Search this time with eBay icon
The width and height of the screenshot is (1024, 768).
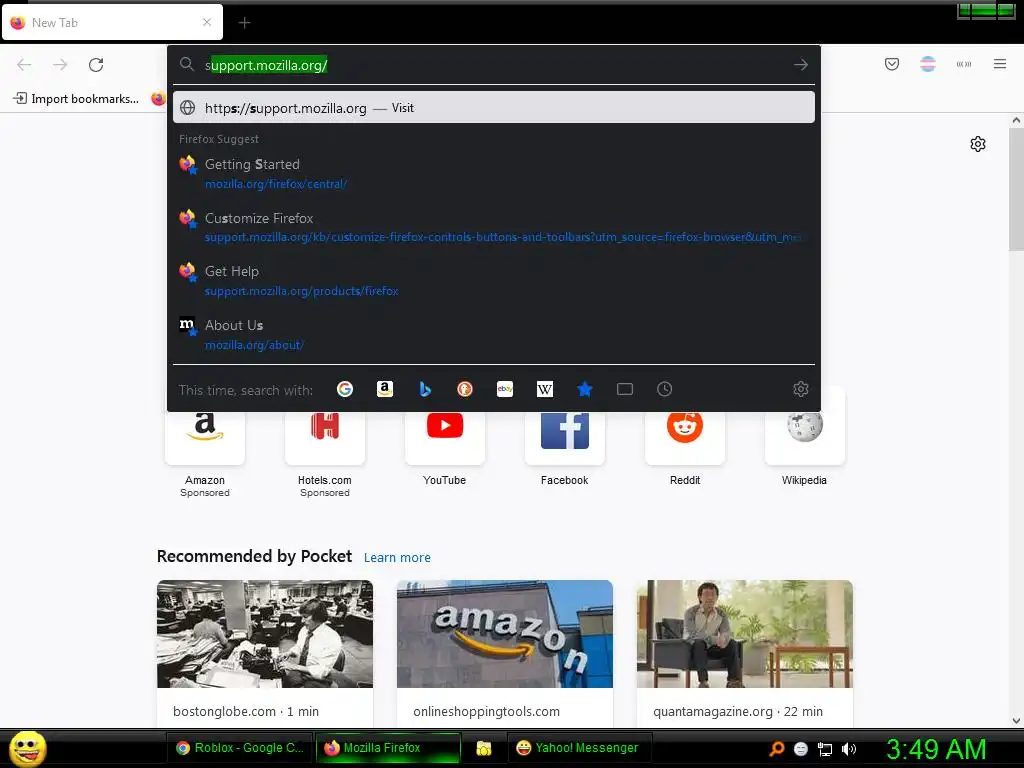click(x=505, y=389)
